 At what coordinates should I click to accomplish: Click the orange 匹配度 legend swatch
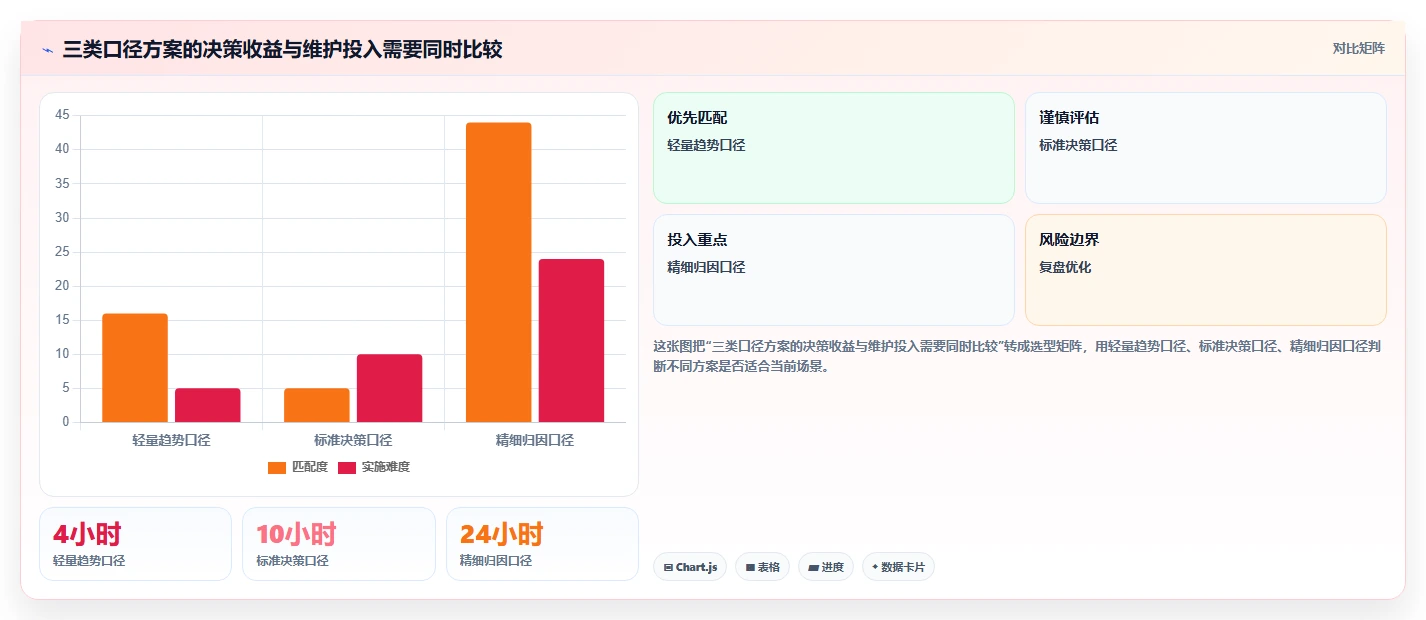tap(277, 467)
